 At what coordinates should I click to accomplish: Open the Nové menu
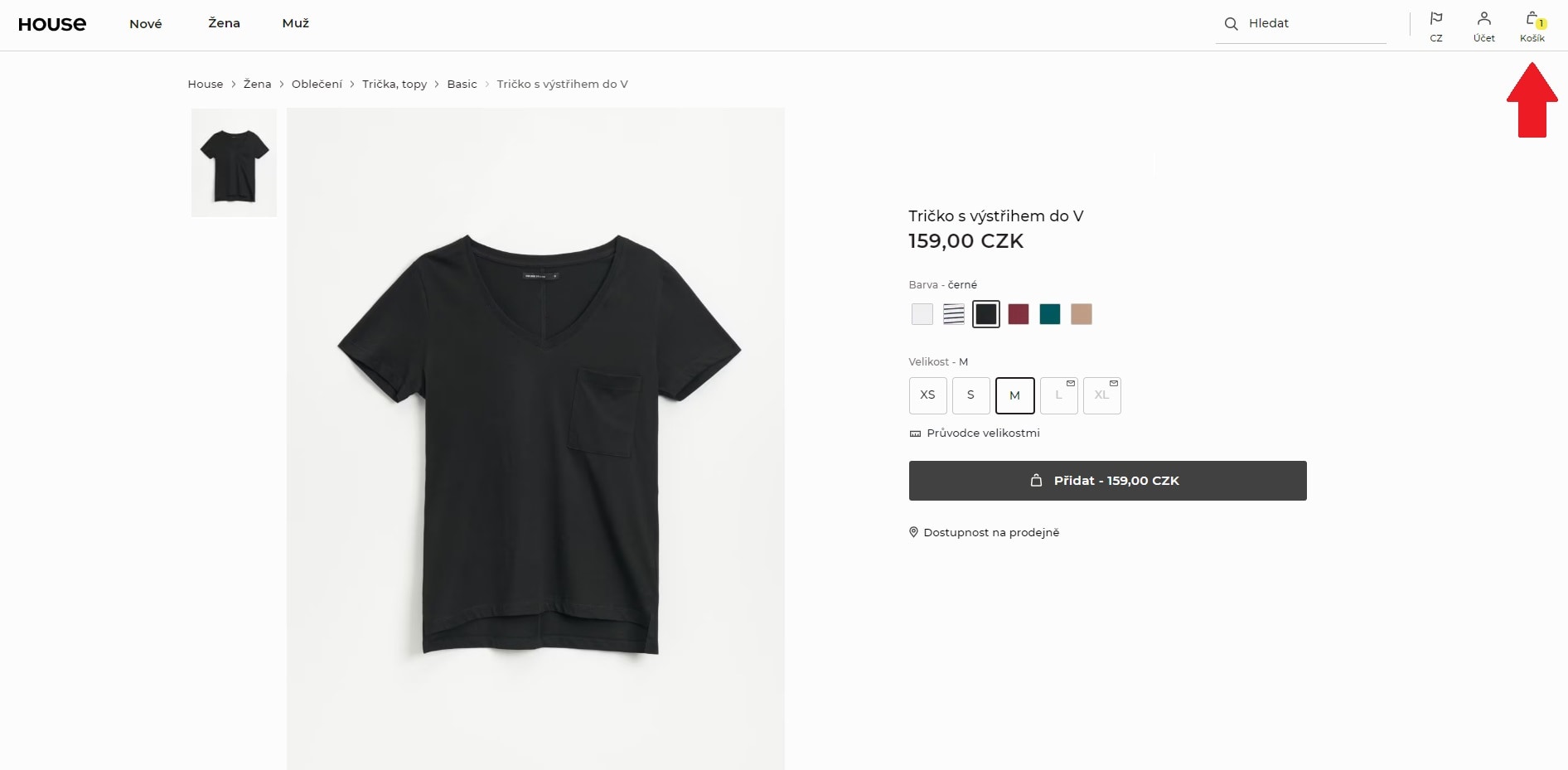coord(146,24)
